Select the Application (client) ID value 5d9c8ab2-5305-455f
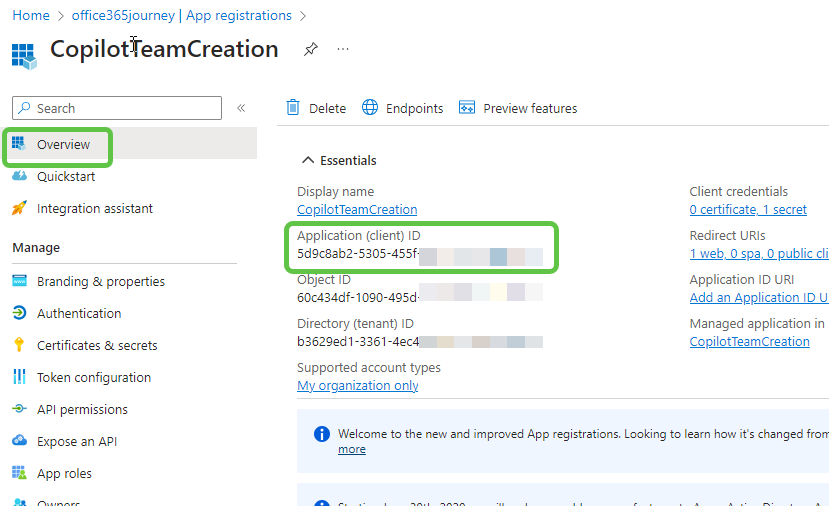This screenshot has width=829, height=506. [358, 254]
